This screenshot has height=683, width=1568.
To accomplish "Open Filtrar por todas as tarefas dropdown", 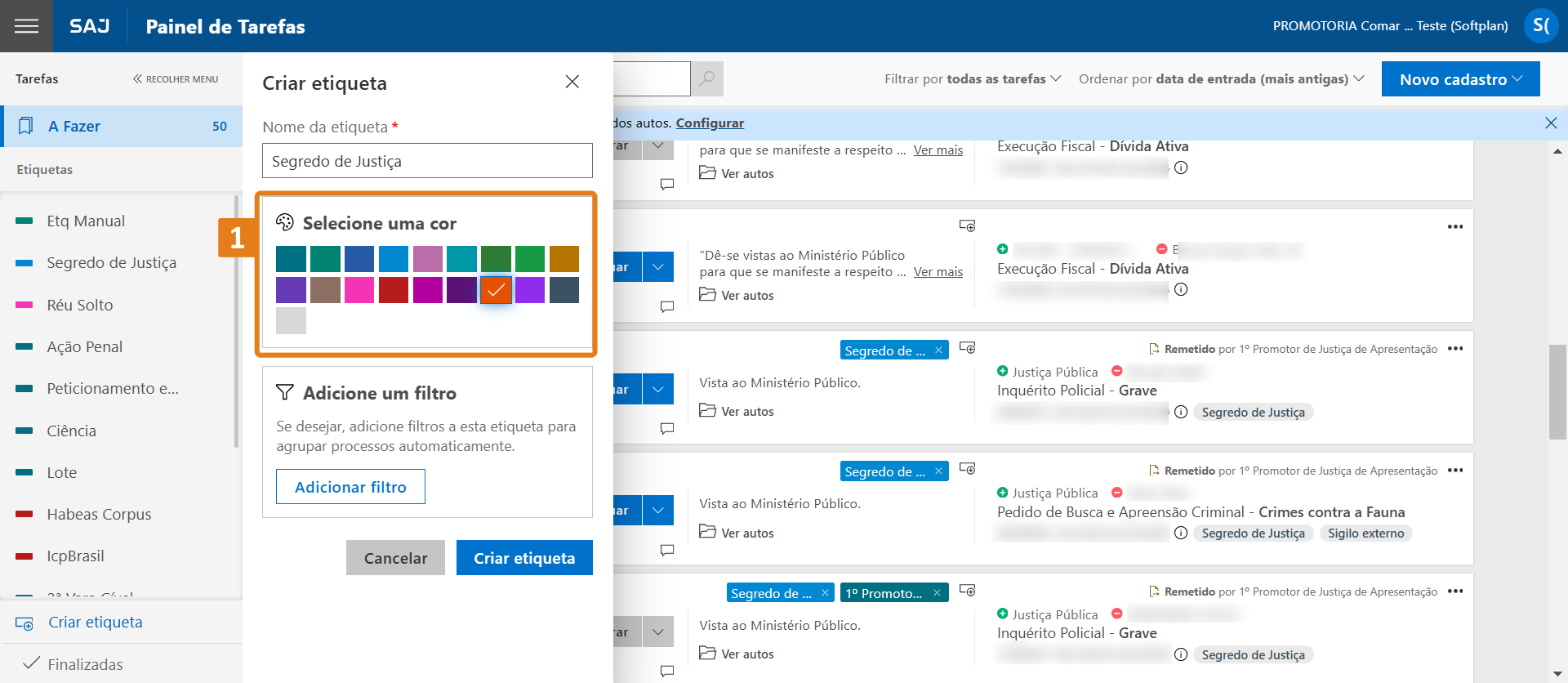I will (972, 79).
